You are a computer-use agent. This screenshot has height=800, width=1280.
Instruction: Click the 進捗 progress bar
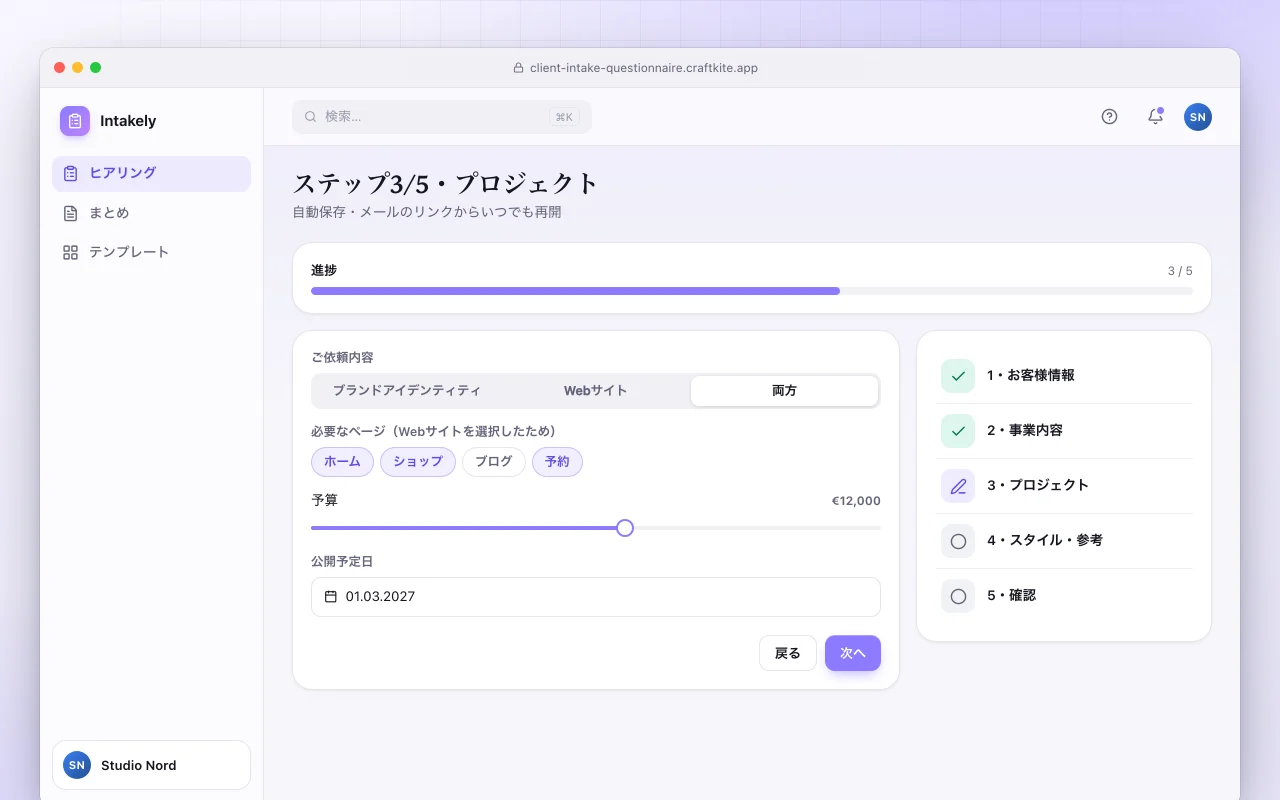tap(752, 291)
